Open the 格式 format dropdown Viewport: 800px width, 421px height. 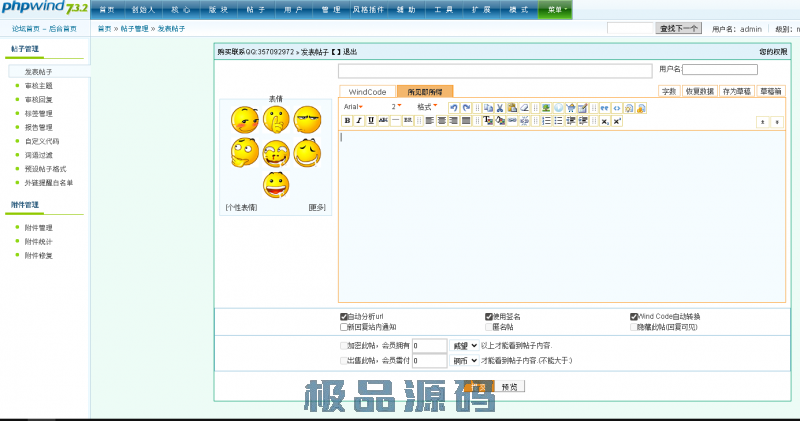click(x=427, y=106)
